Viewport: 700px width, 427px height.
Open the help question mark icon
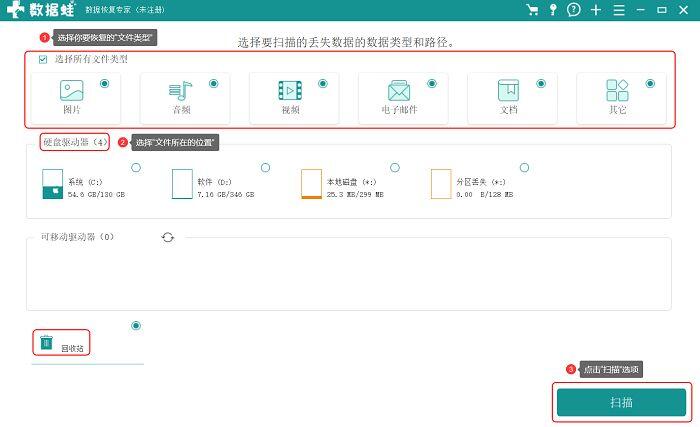[573, 10]
